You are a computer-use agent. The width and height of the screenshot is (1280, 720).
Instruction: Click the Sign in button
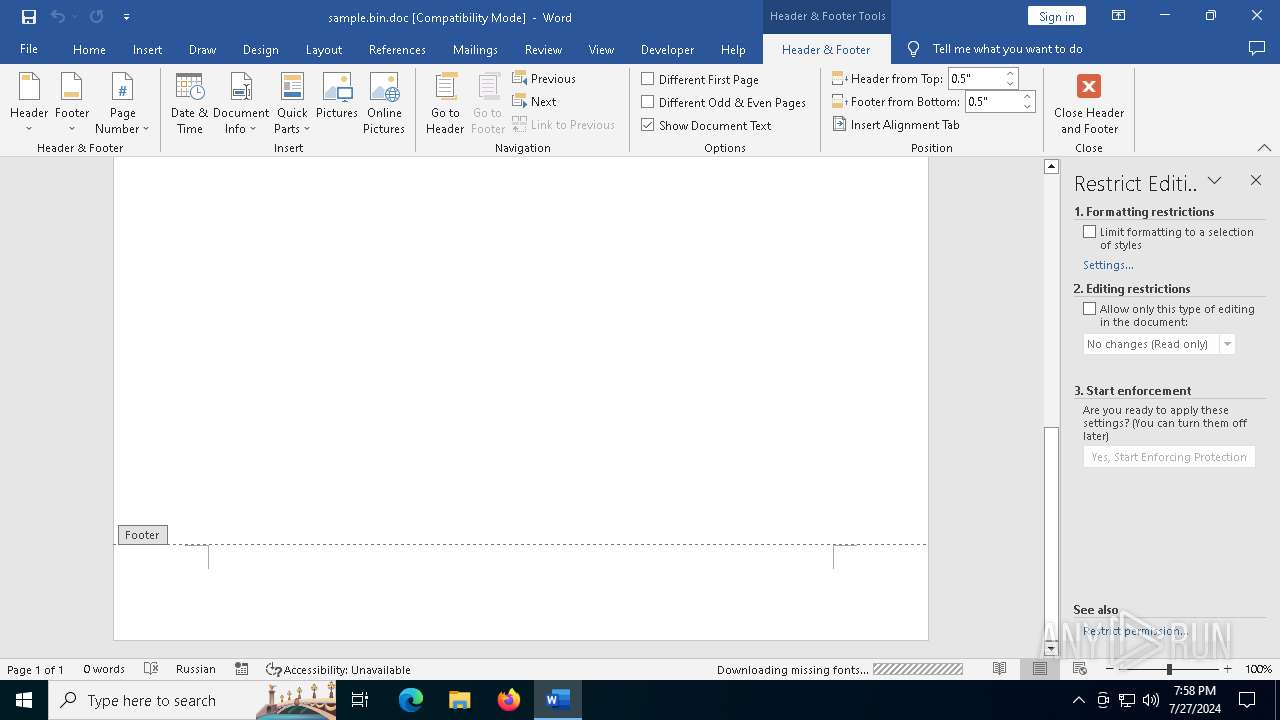tap(1056, 16)
